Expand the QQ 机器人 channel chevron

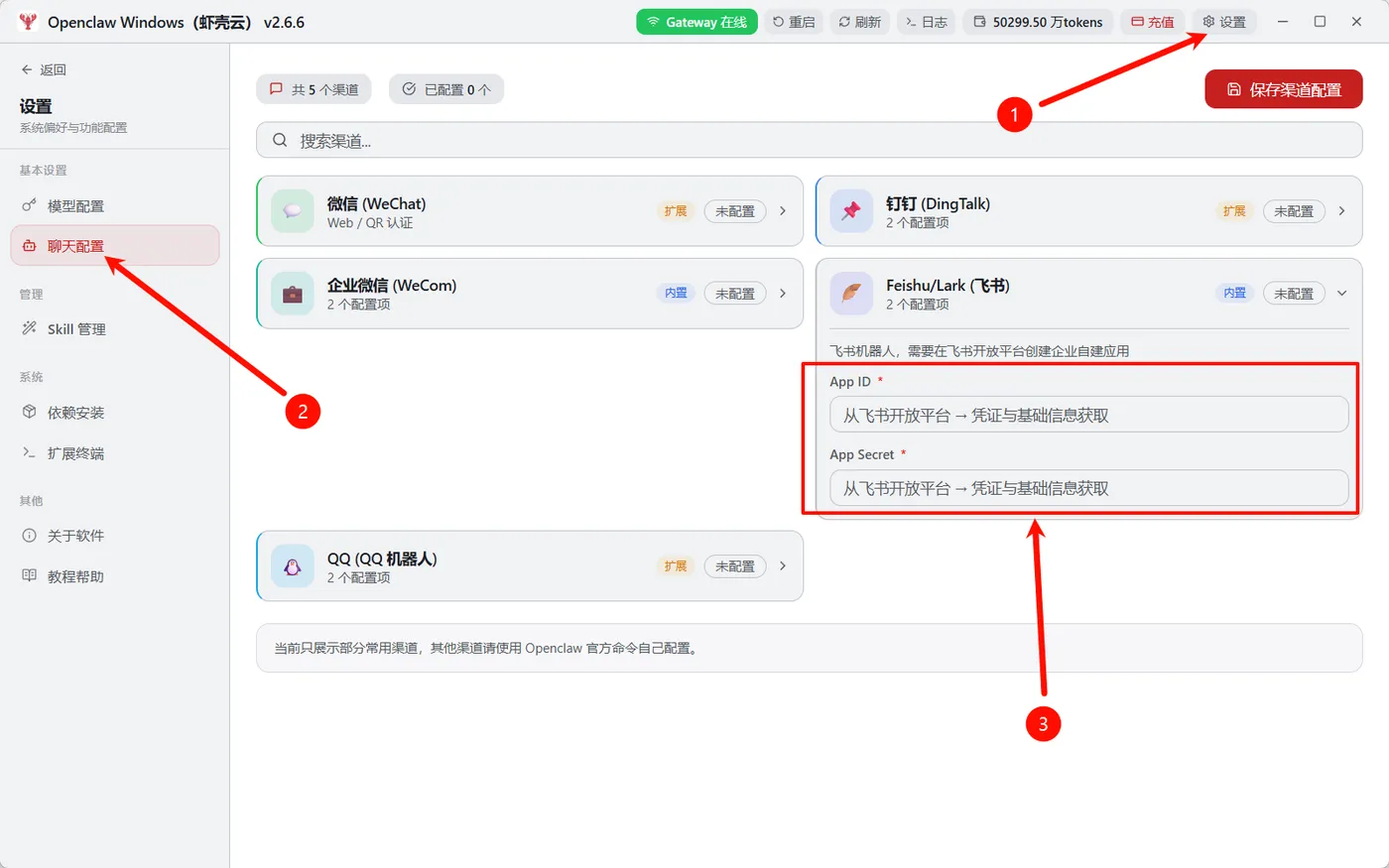point(783,566)
